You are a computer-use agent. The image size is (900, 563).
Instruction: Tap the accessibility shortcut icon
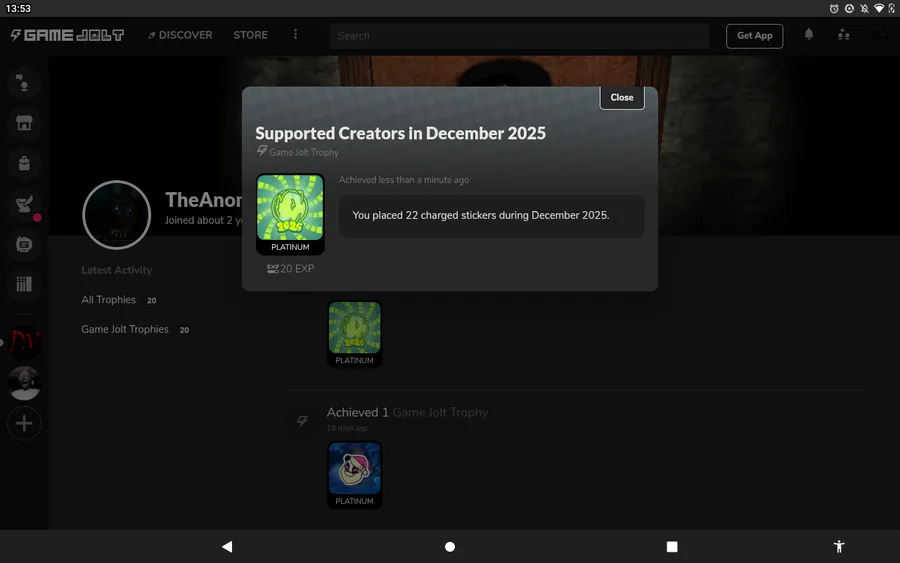click(839, 546)
